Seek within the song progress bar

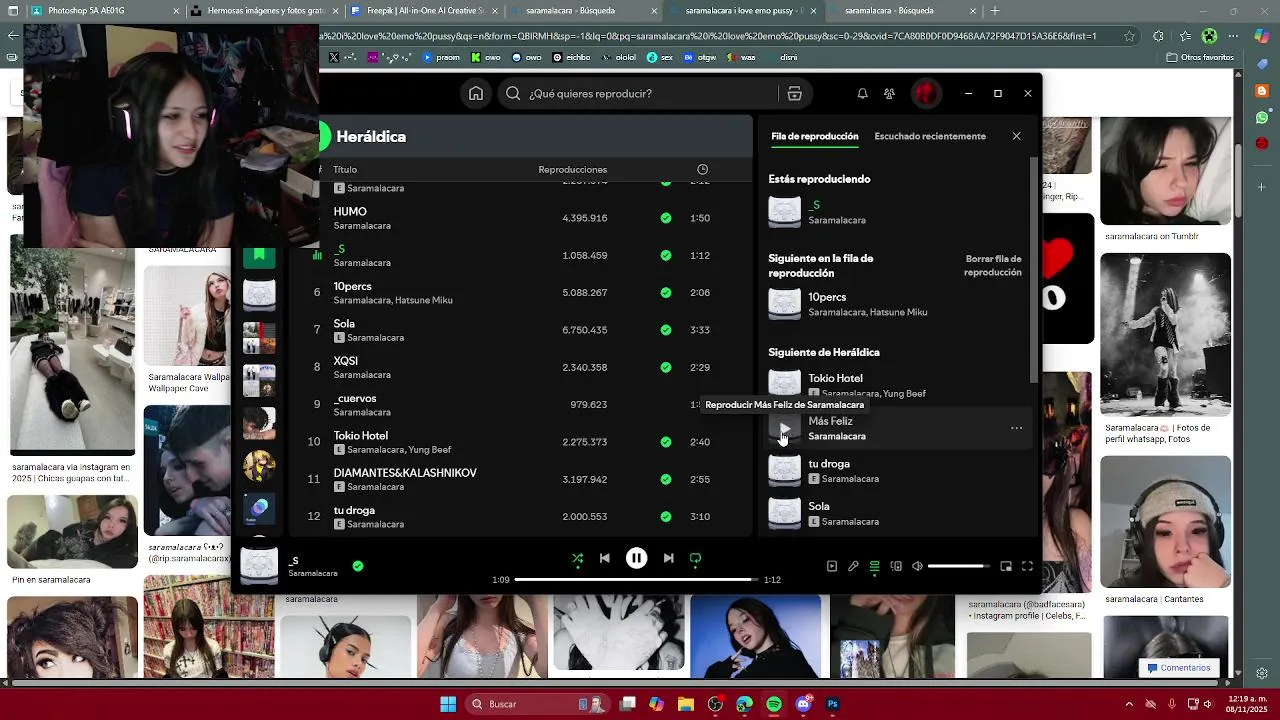click(636, 579)
